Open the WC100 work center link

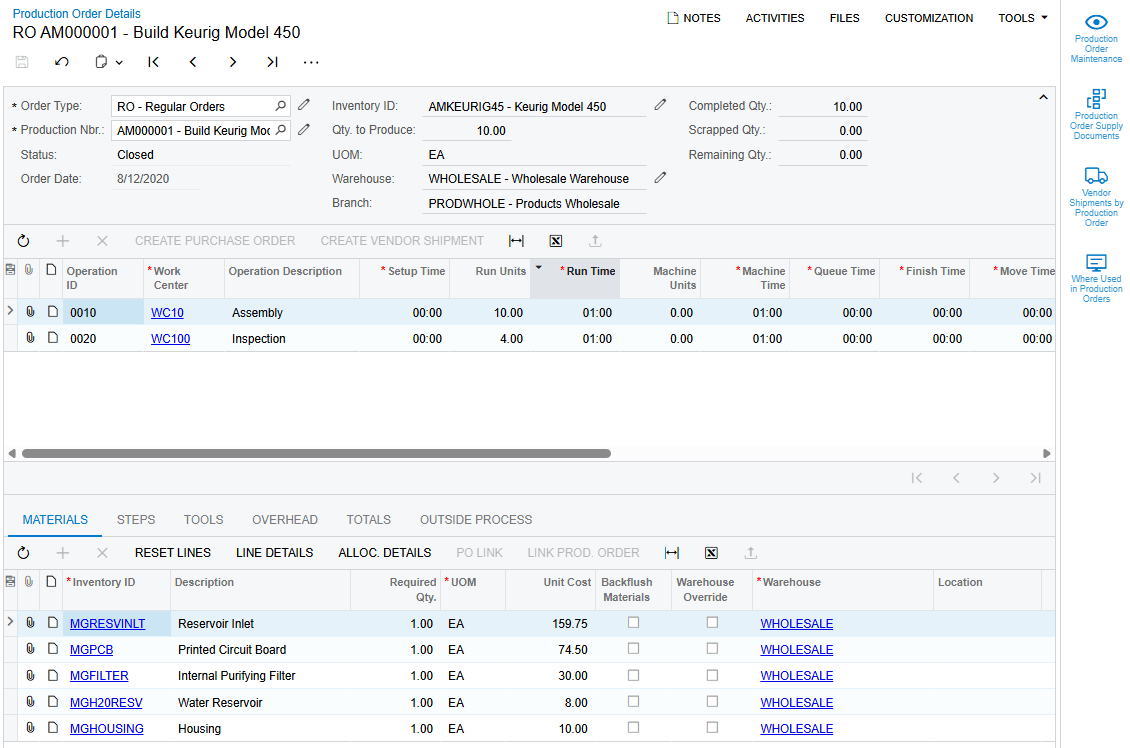[x=170, y=339]
